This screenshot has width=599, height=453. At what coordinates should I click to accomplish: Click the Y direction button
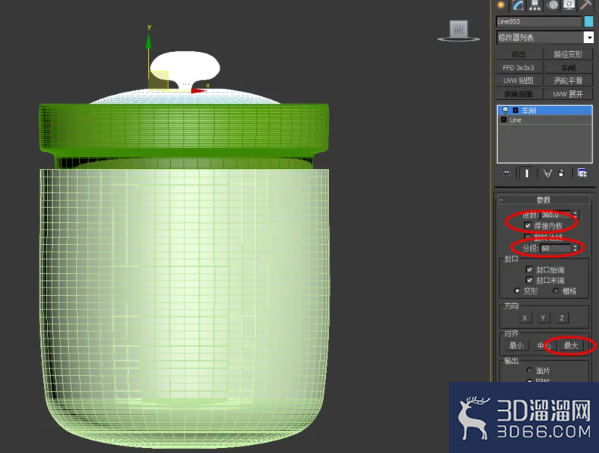point(543,318)
